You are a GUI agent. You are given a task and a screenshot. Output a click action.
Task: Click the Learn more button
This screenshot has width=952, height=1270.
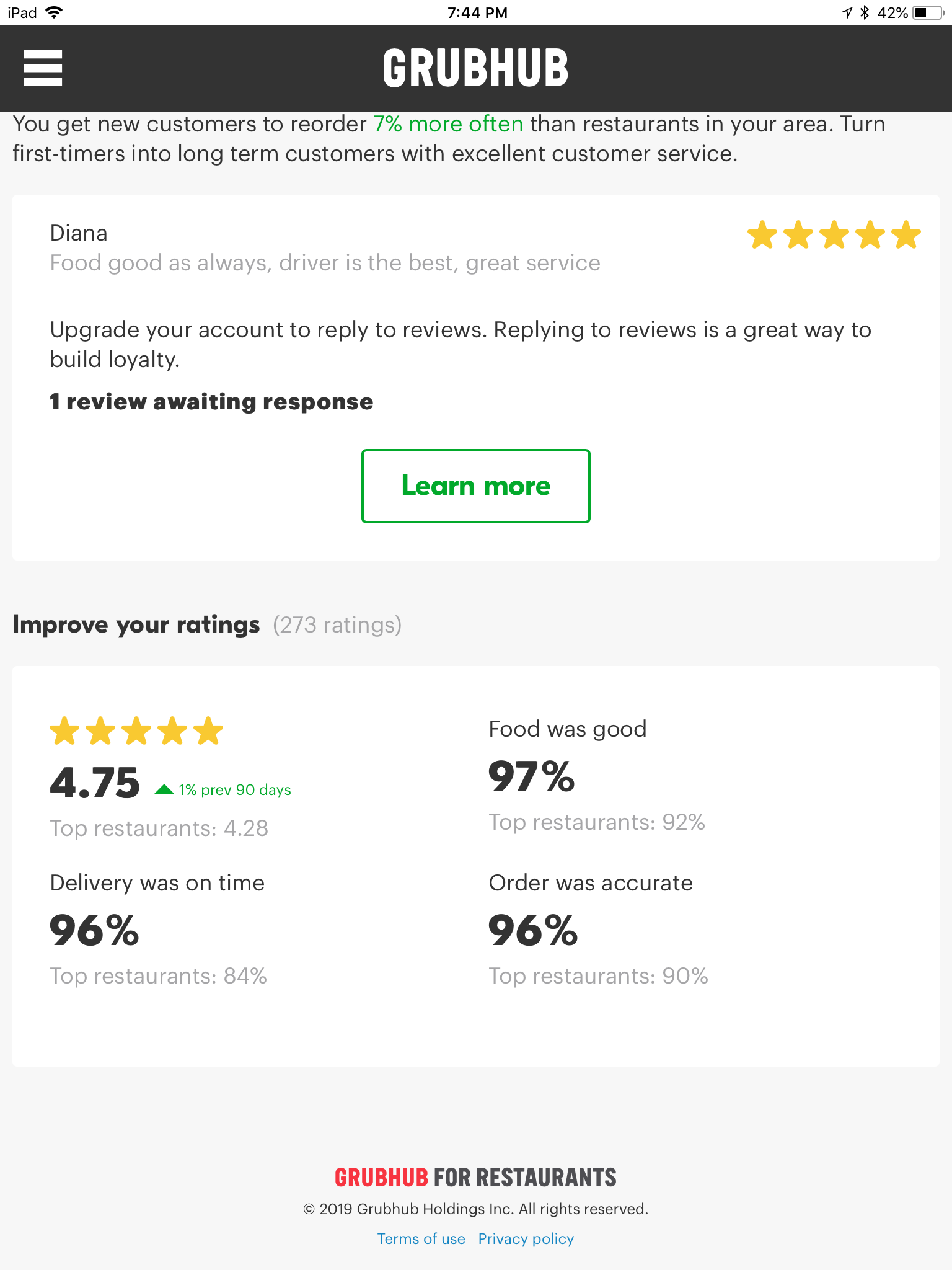point(475,486)
